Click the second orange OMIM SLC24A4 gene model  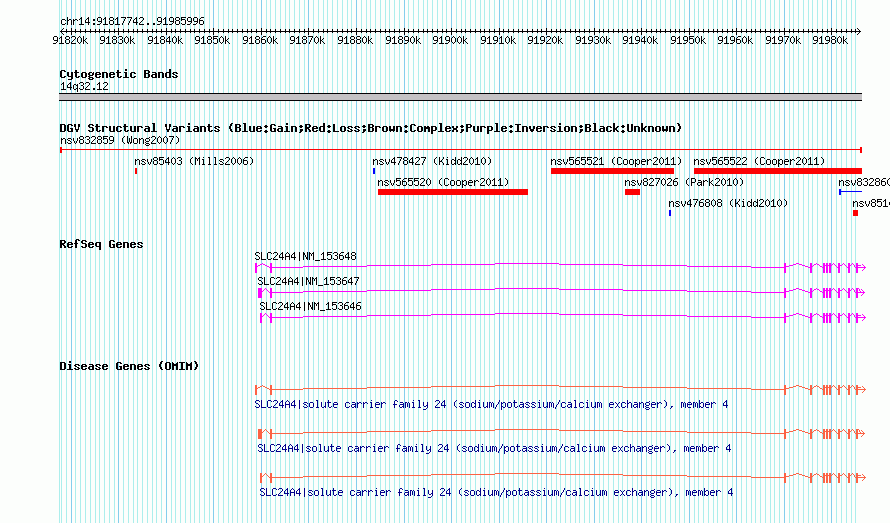(x=562, y=434)
